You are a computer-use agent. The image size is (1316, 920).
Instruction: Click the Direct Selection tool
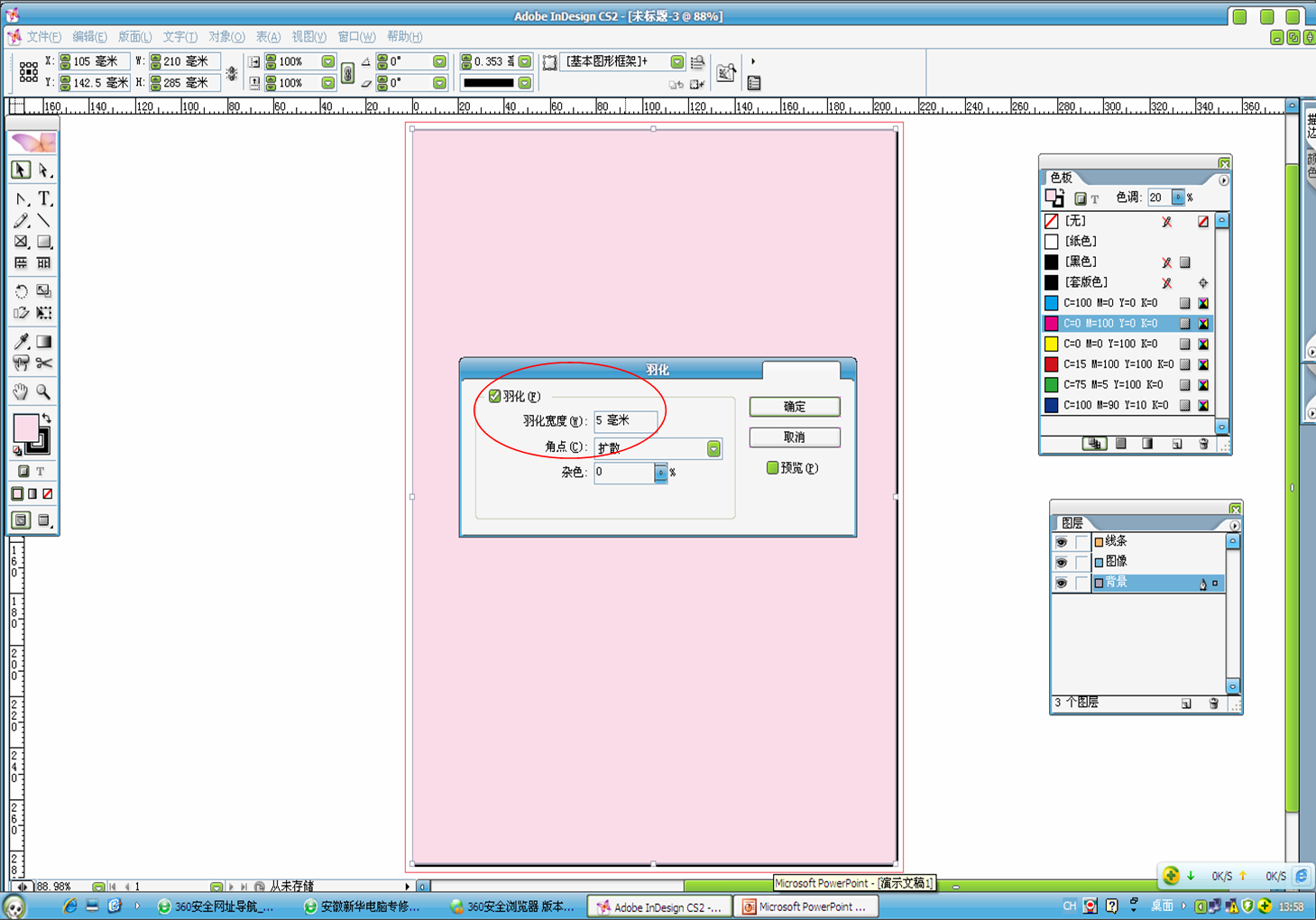tap(44, 170)
